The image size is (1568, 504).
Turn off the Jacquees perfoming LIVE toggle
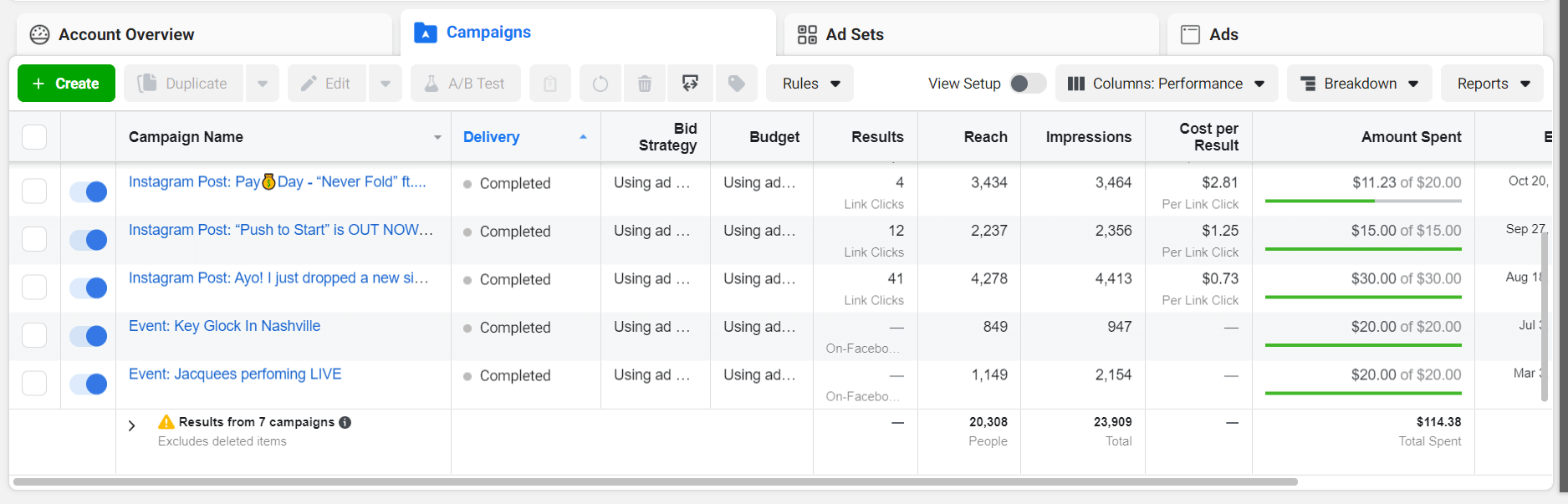click(88, 384)
